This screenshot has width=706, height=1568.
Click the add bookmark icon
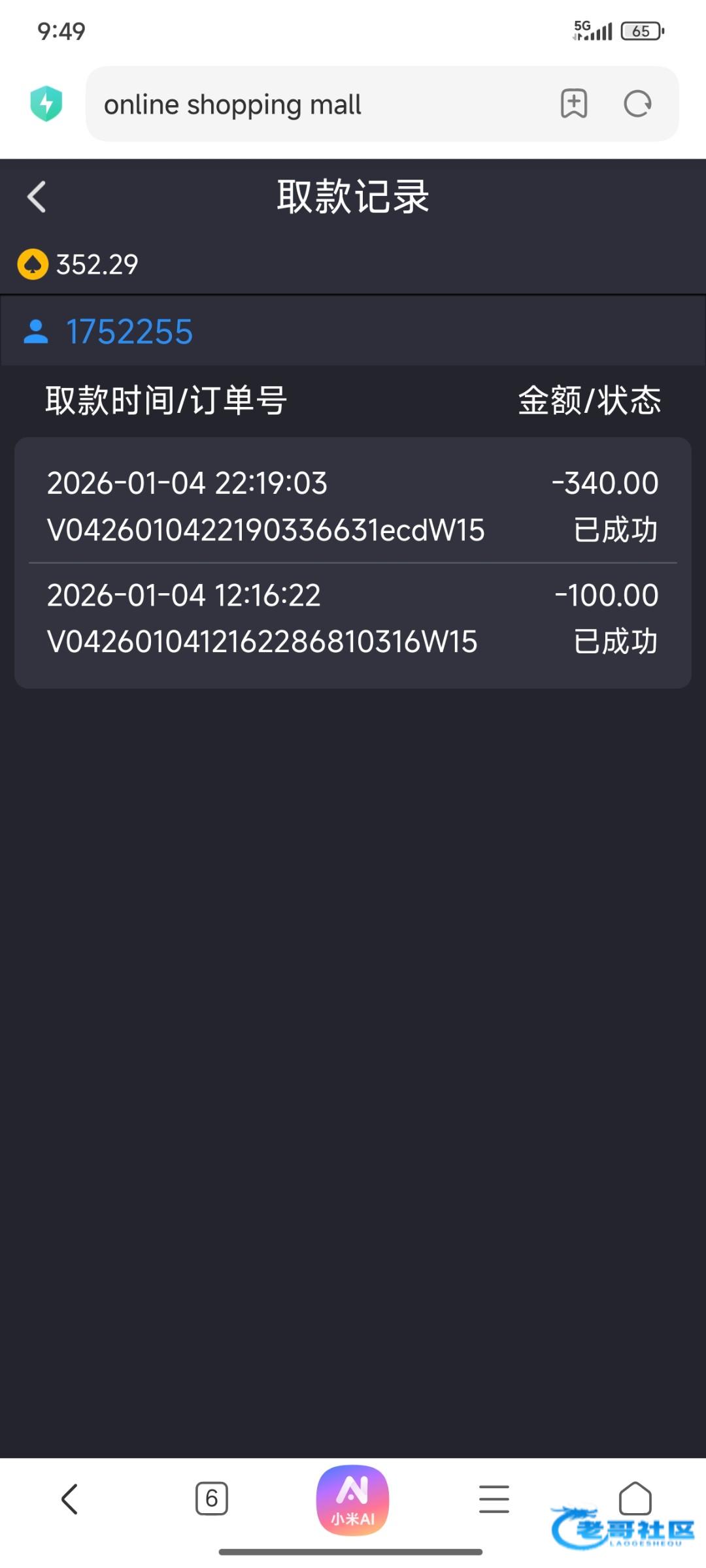pos(573,104)
